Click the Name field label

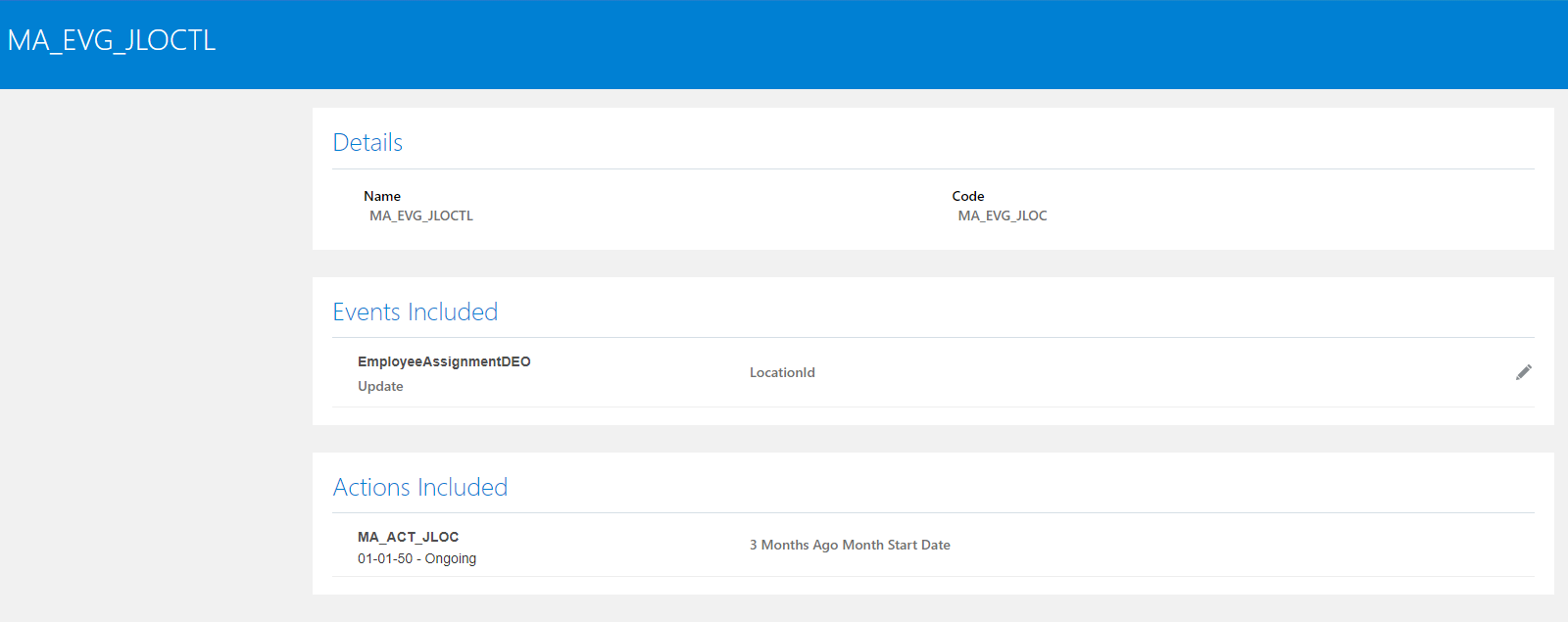pos(382,196)
